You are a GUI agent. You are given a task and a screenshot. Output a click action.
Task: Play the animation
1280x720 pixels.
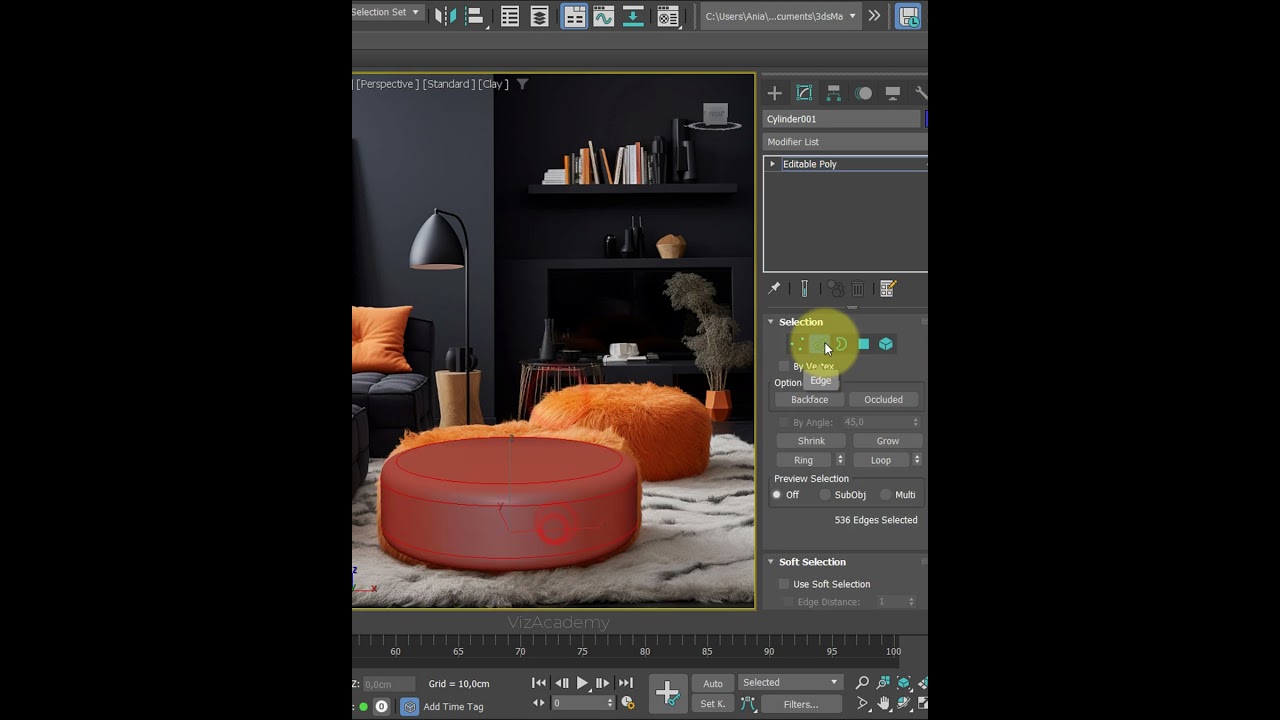[582, 683]
